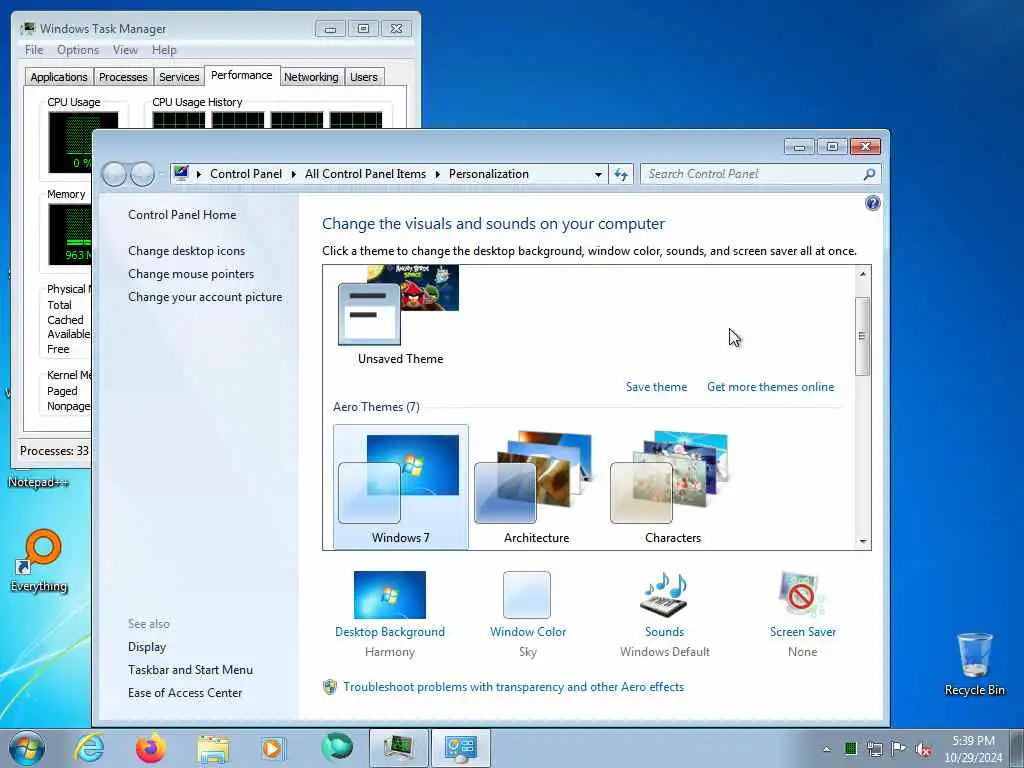
Task: Switch to Applications tab in Task Manager
Action: click(59, 77)
